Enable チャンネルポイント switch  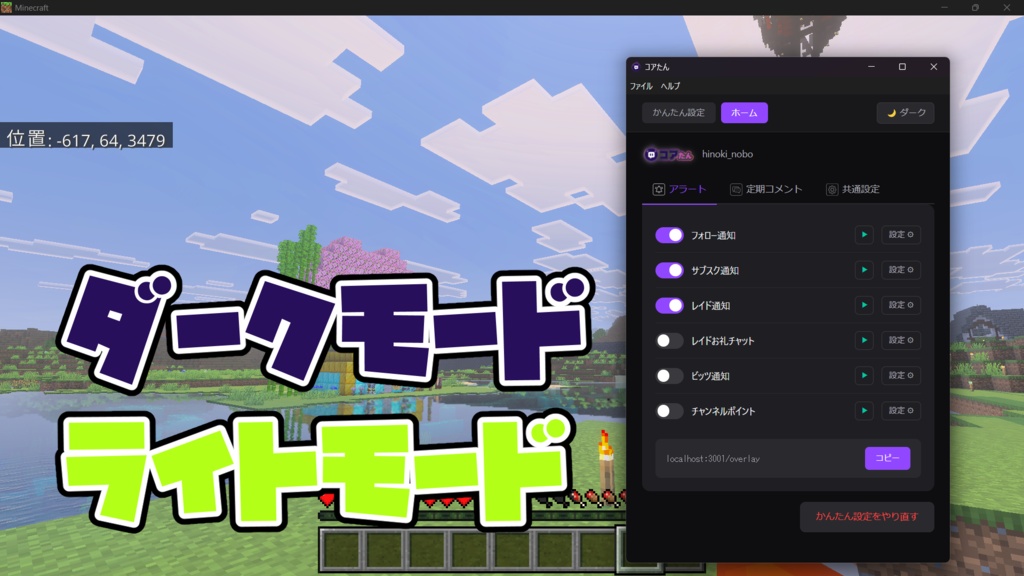(669, 411)
